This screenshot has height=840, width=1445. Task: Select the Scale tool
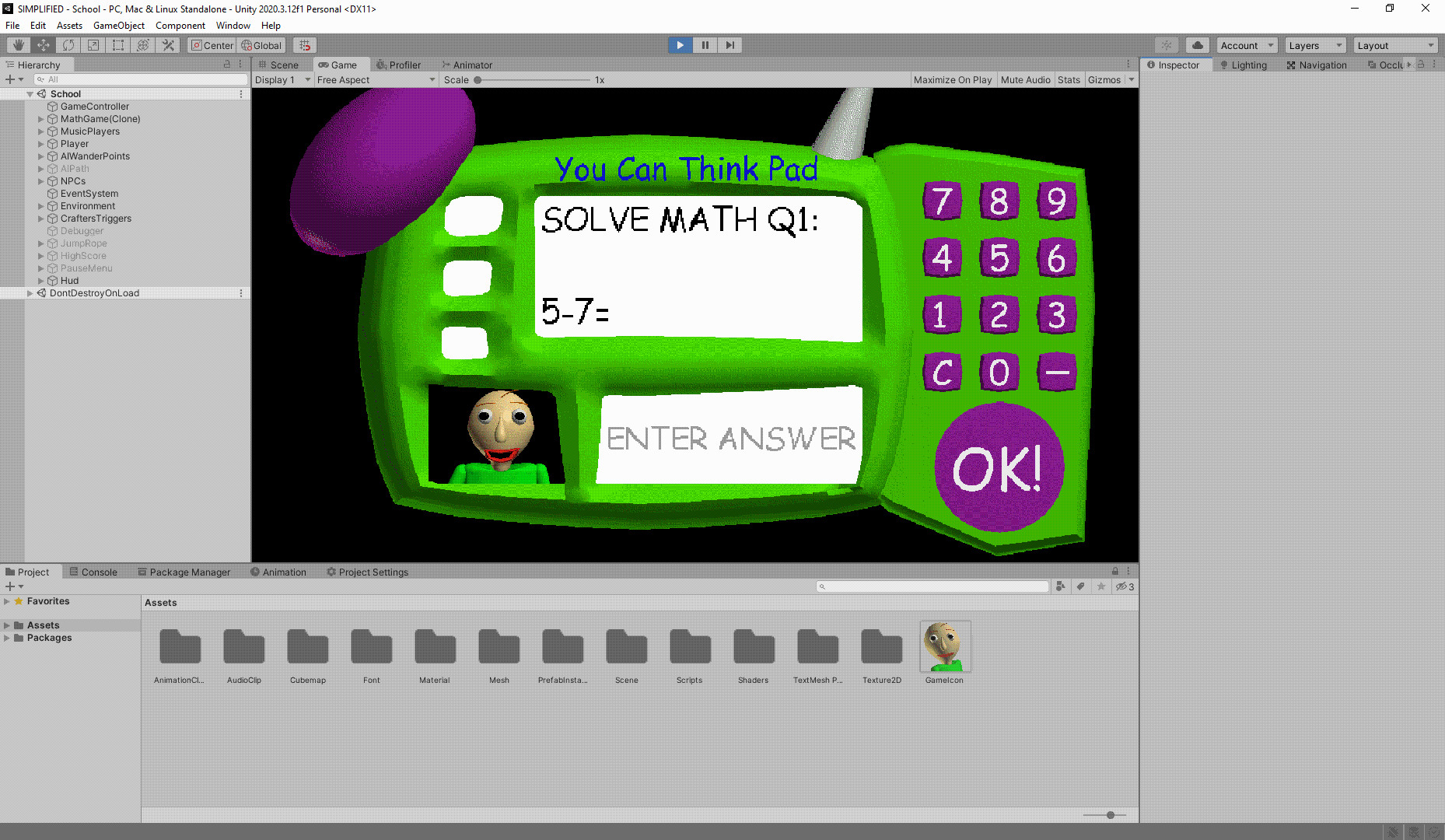93,45
